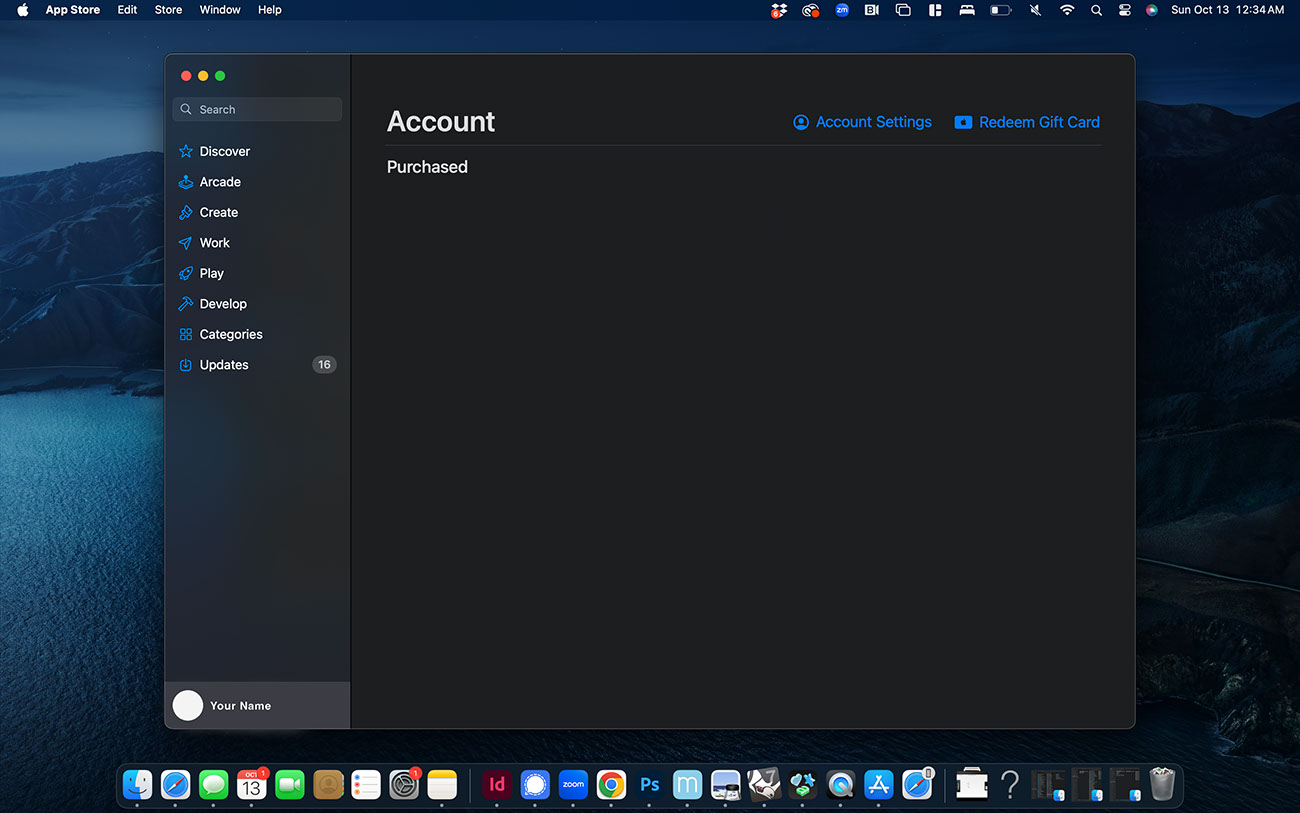Image resolution: width=1300 pixels, height=813 pixels.
Task: Open the Discover section star icon
Action: 186,152
